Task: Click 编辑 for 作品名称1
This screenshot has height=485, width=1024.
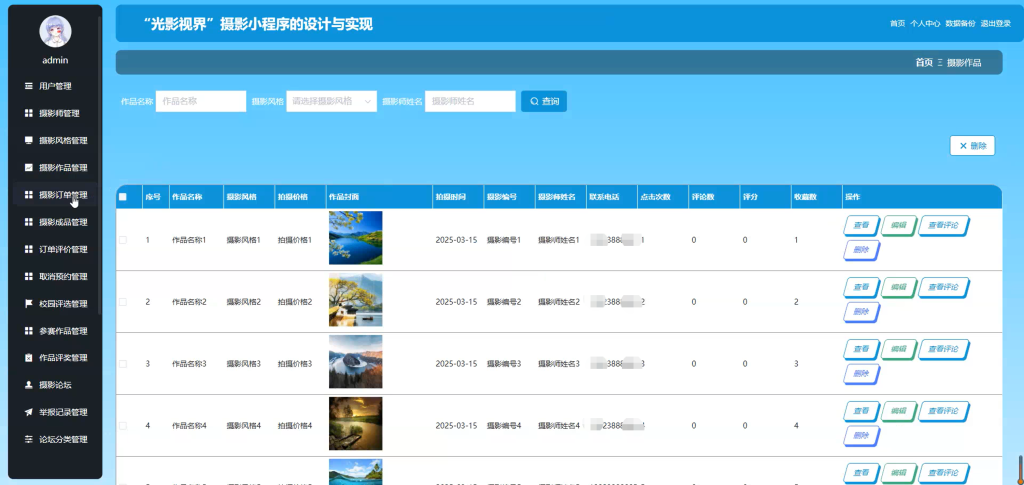Action: tap(898, 226)
